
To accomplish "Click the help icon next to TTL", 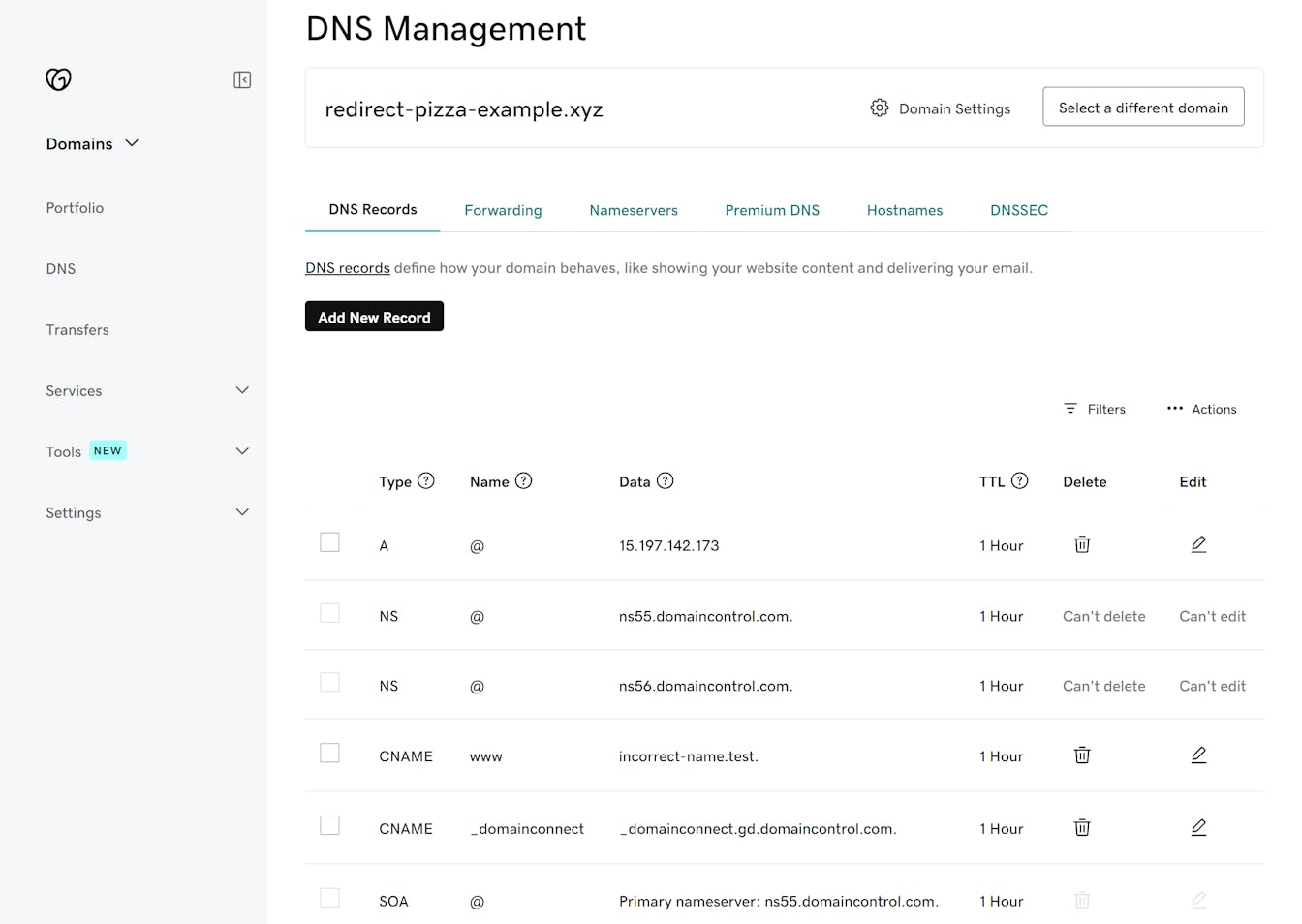I will (x=1020, y=480).
